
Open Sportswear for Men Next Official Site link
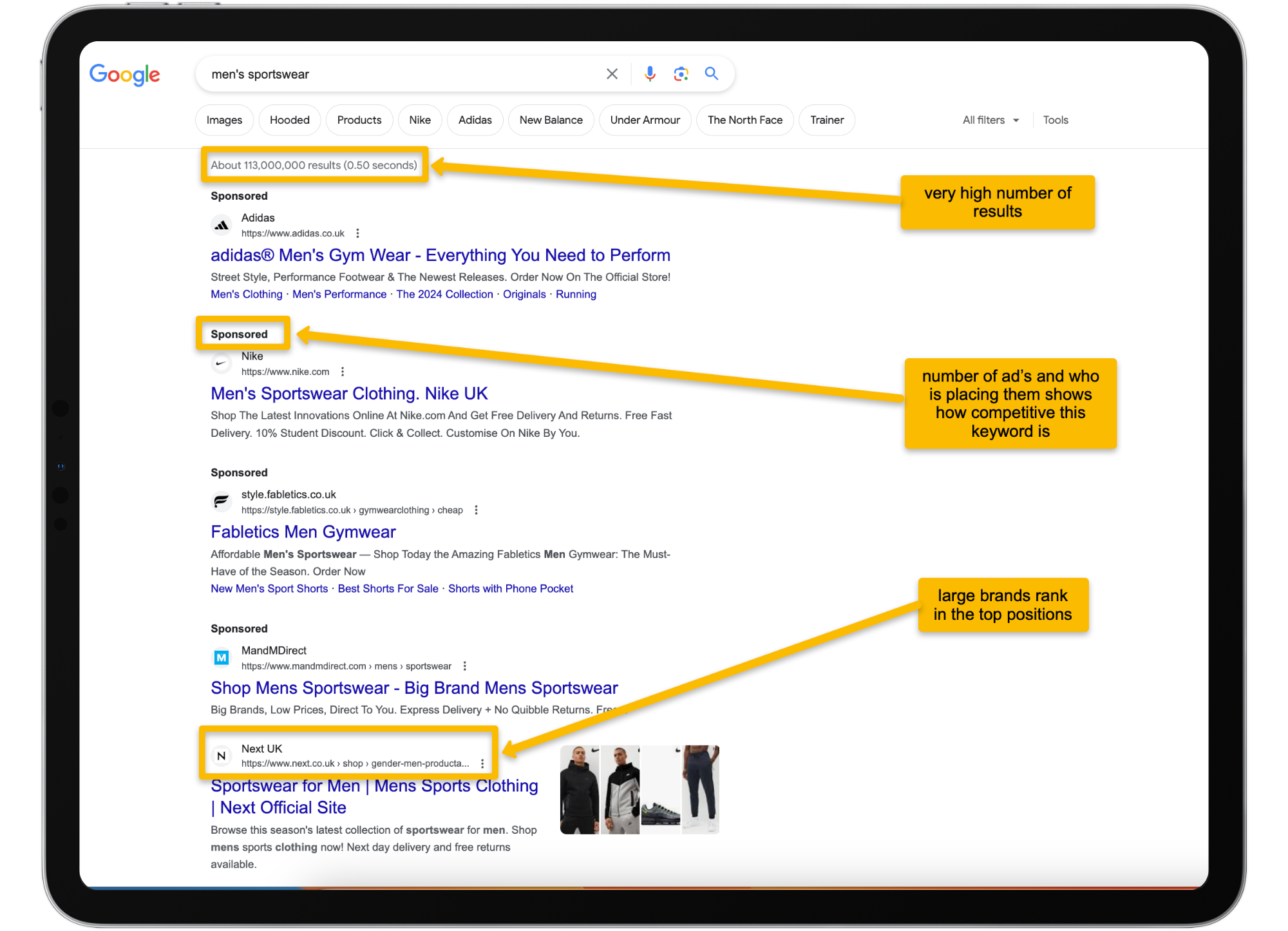coord(374,796)
